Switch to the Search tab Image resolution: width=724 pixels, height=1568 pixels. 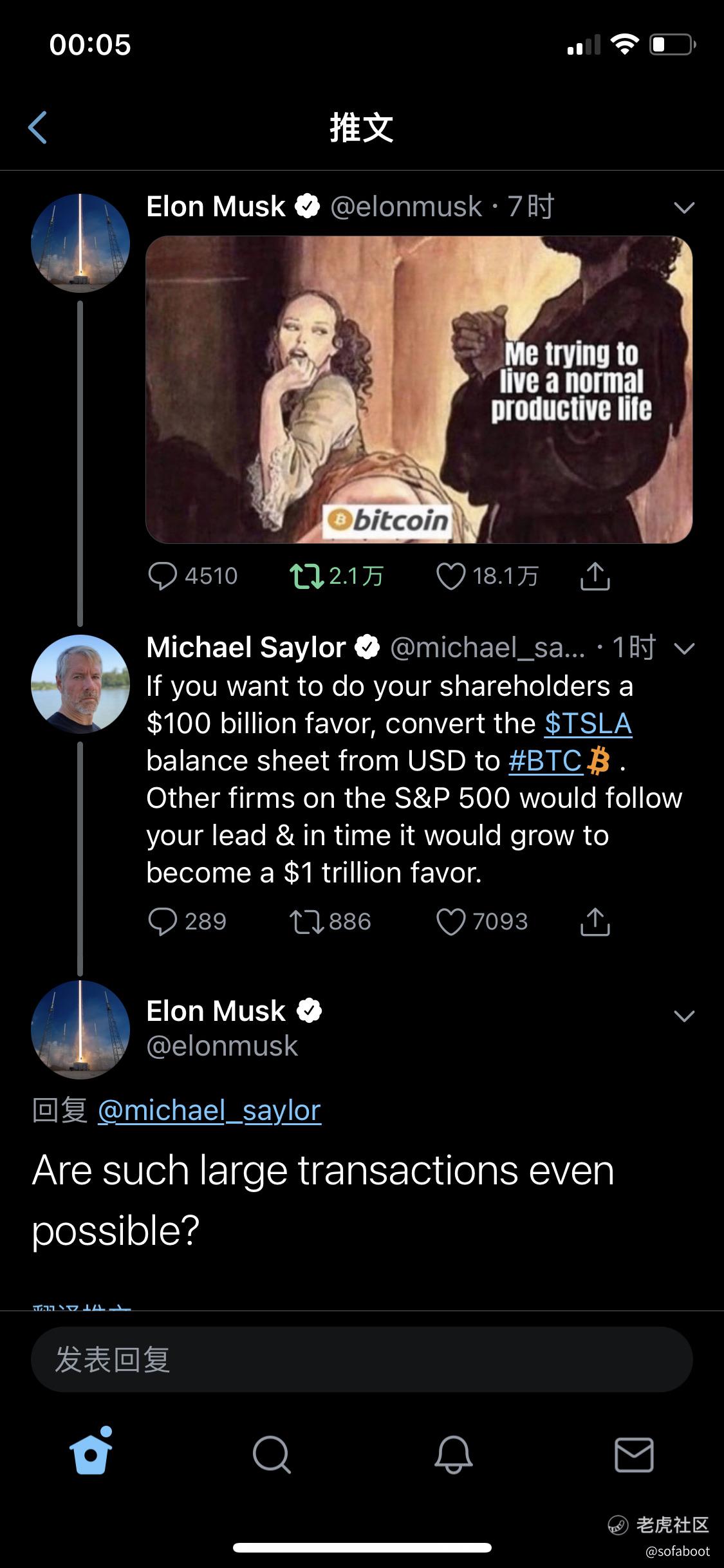pos(272,1455)
